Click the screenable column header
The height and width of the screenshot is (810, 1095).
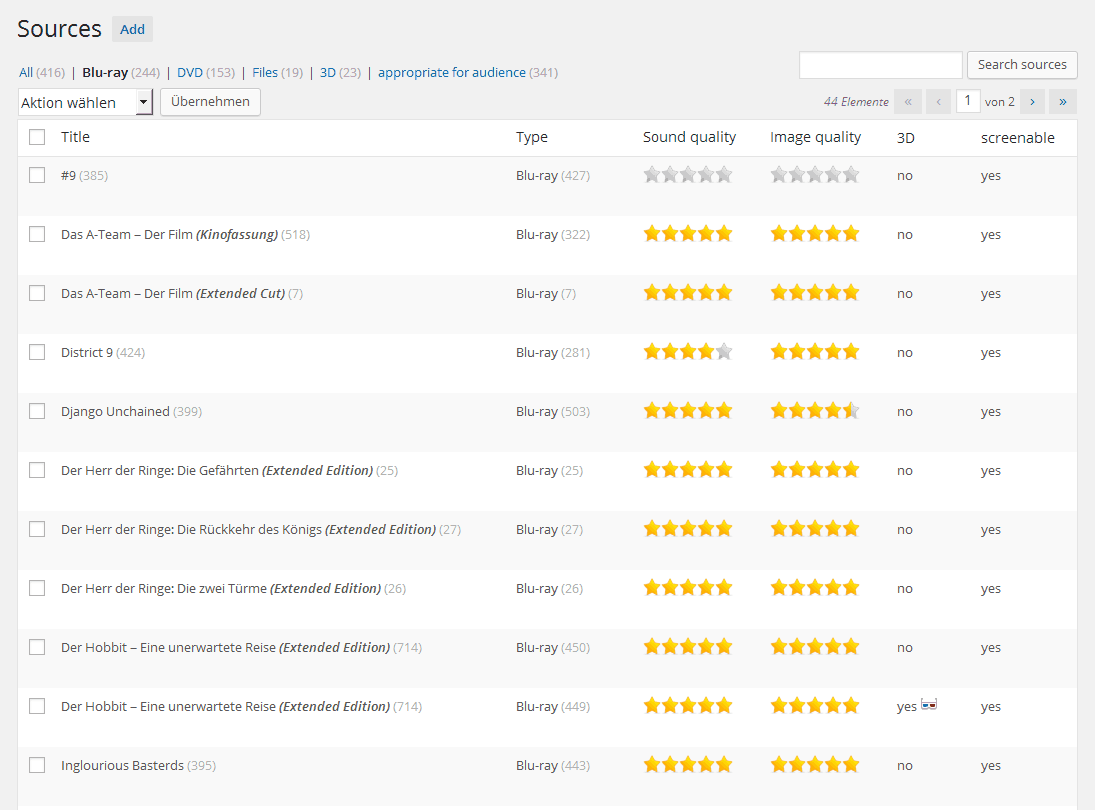(x=1017, y=138)
